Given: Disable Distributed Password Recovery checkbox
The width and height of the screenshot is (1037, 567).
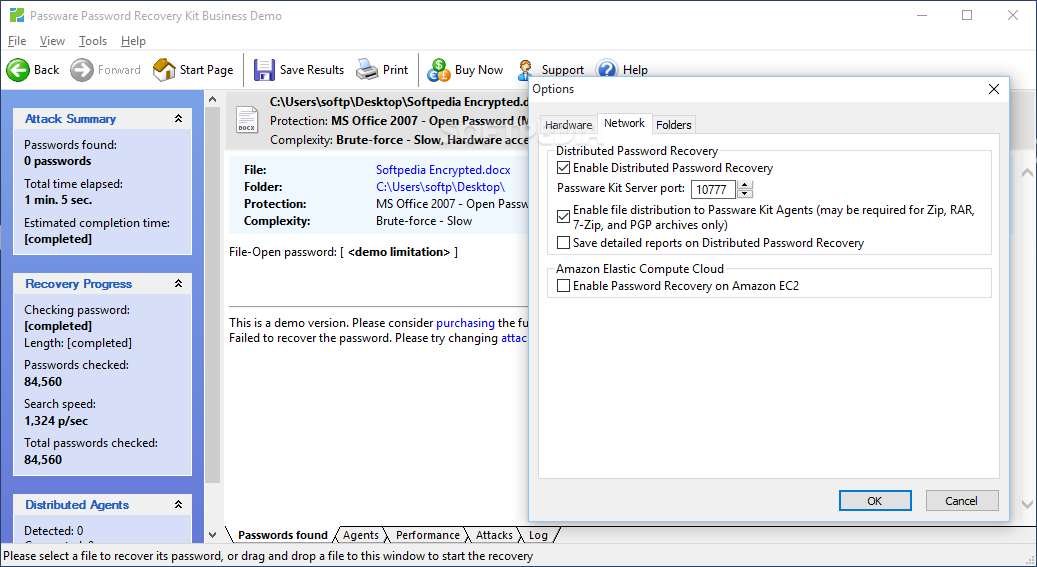Looking at the screenshot, I should coord(563,168).
